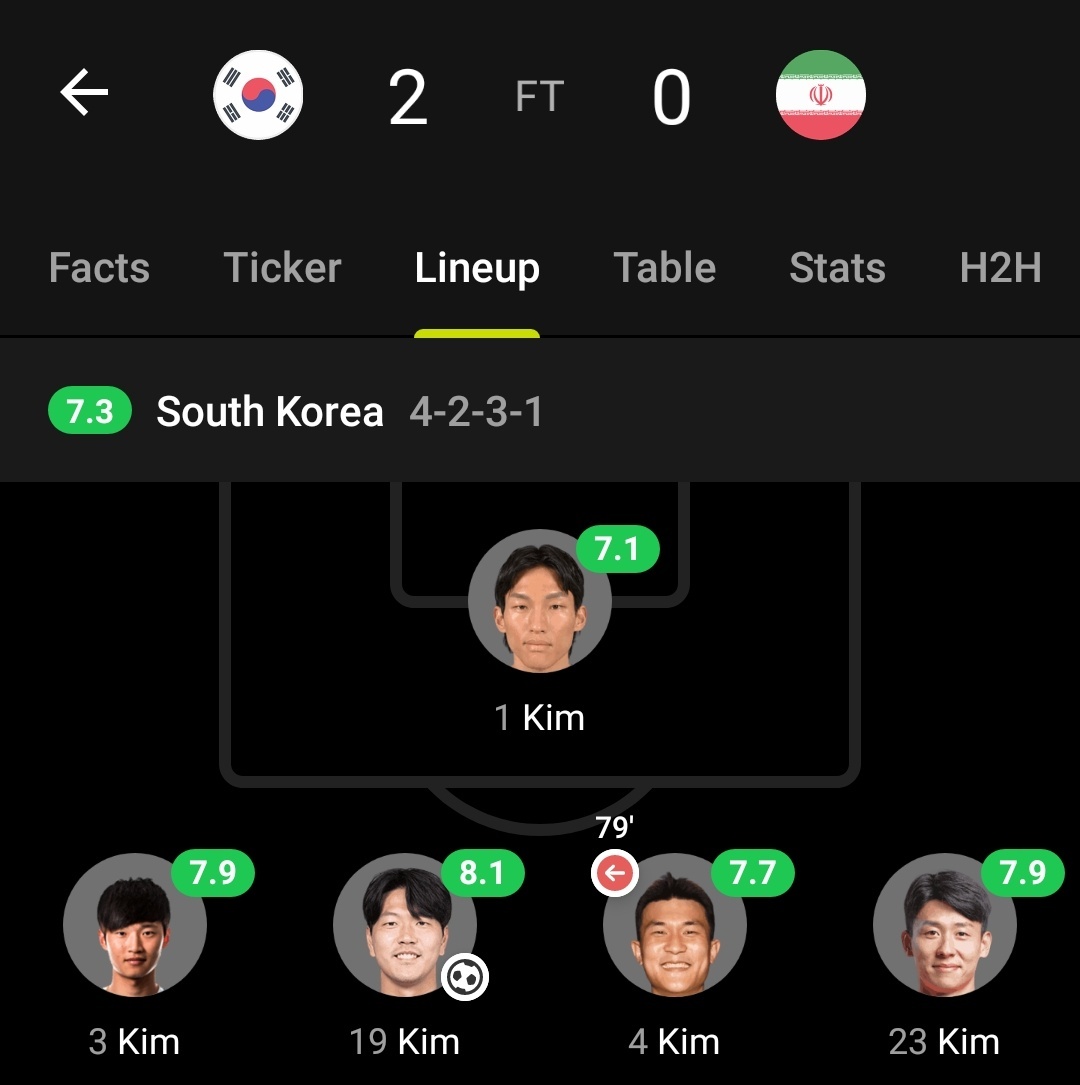Tap the 8.1 rating badge
The width and height of the screenshot is (1080, 1085).
481,873
